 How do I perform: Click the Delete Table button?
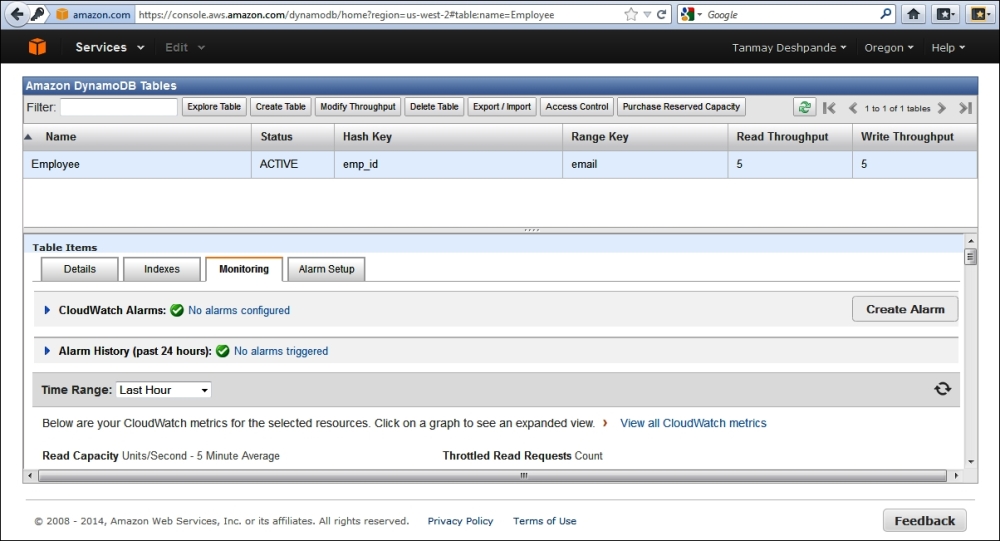(x=434, y=107)
